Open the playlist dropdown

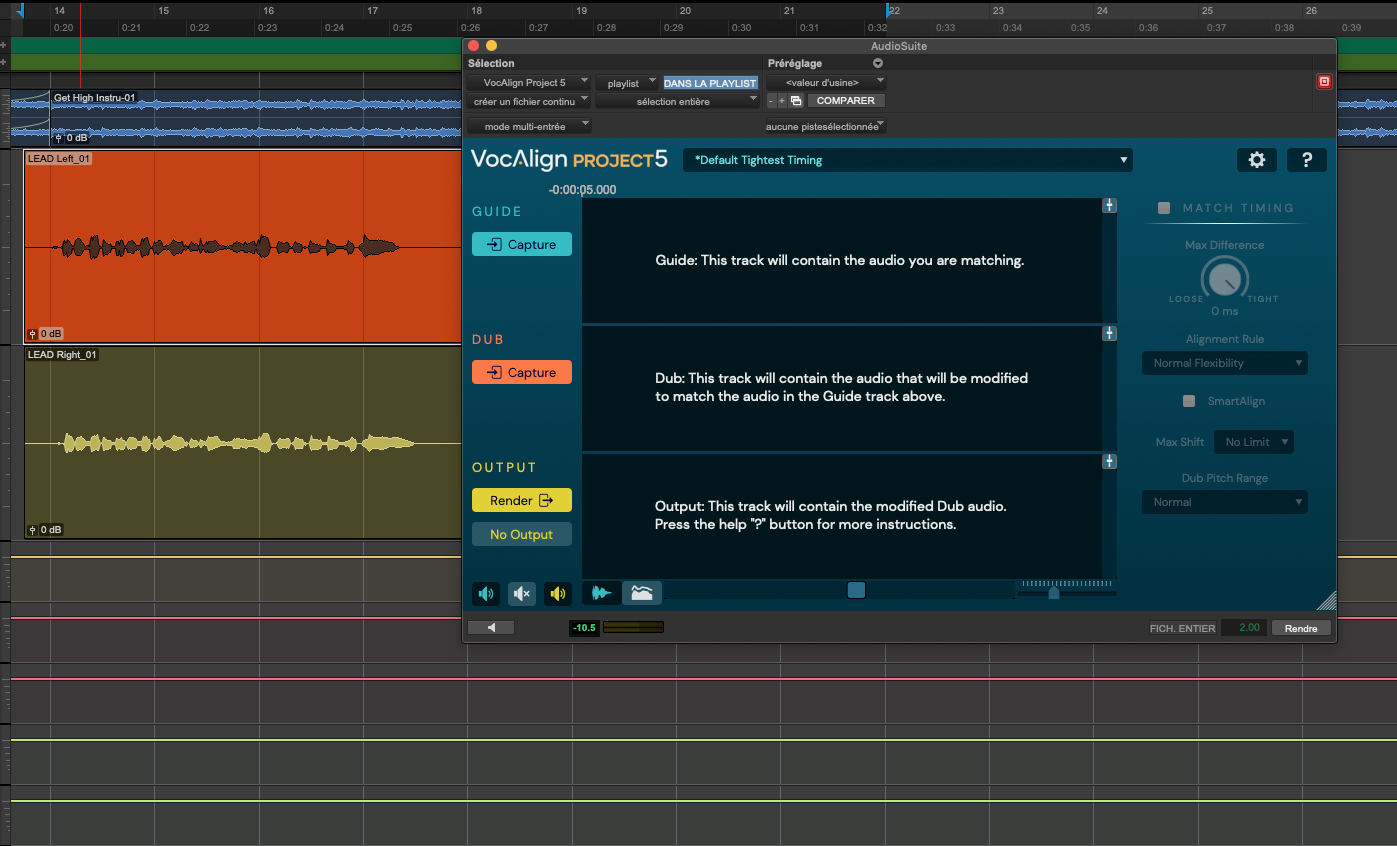coord(627,83)
